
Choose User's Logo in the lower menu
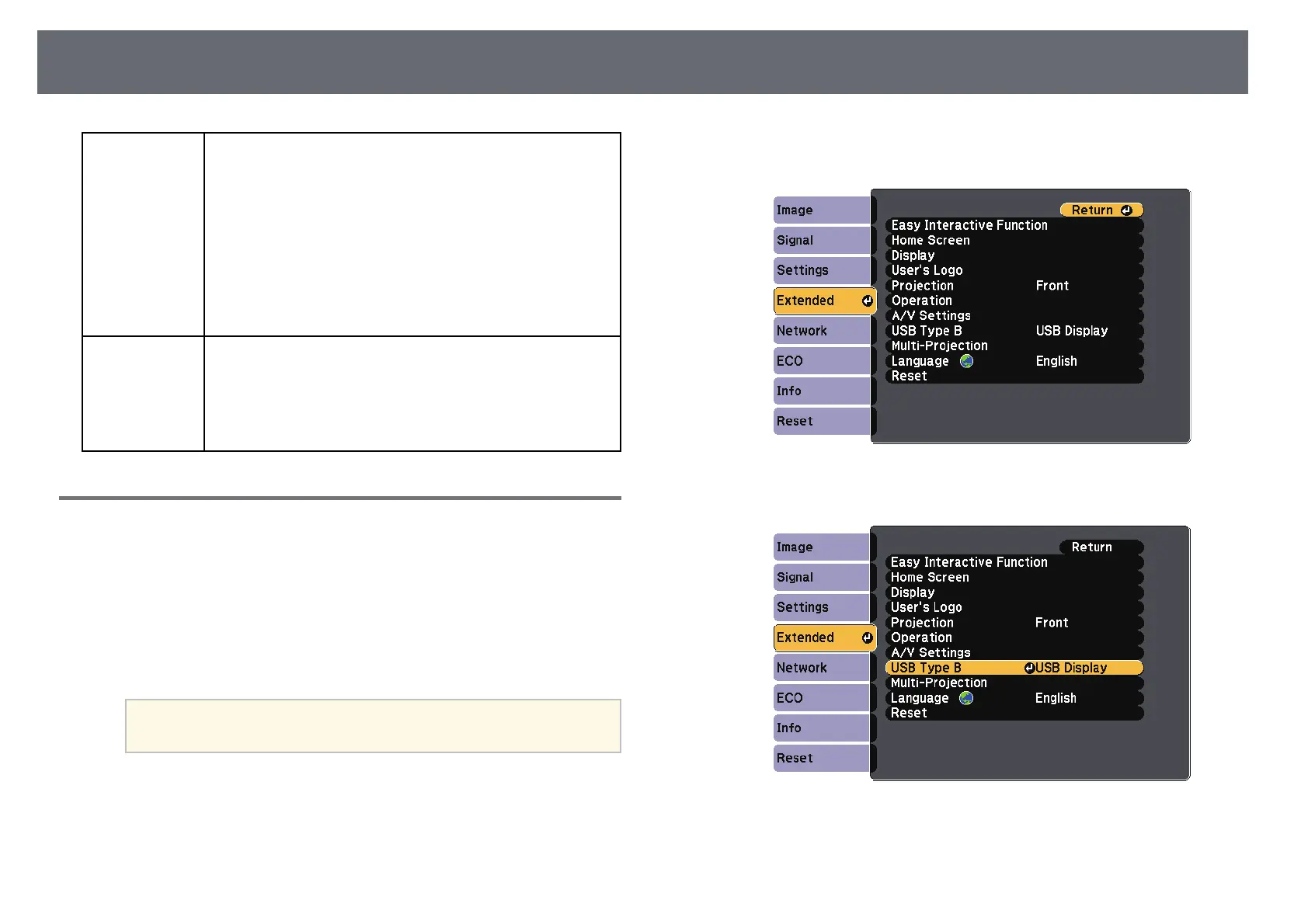[1014, 607]
